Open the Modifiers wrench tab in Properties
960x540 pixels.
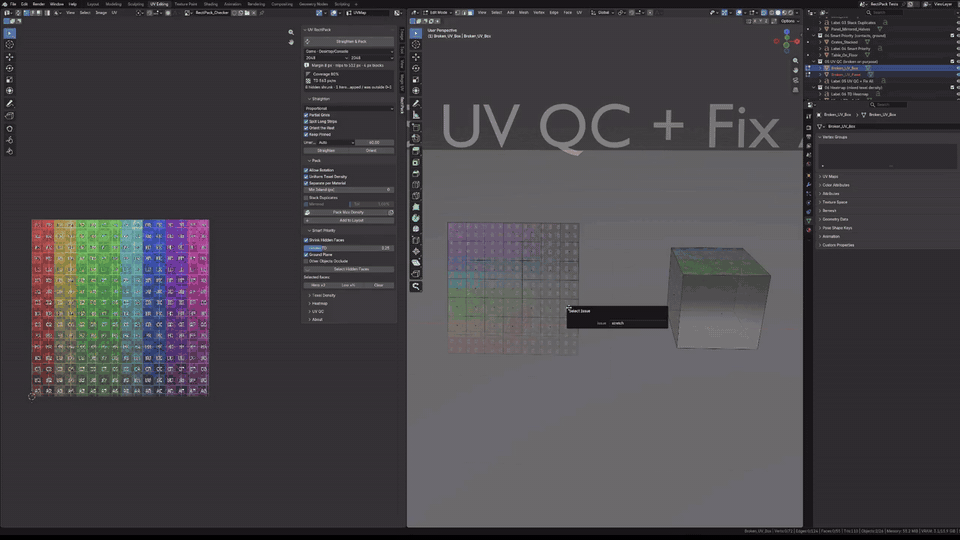(809, 184)
